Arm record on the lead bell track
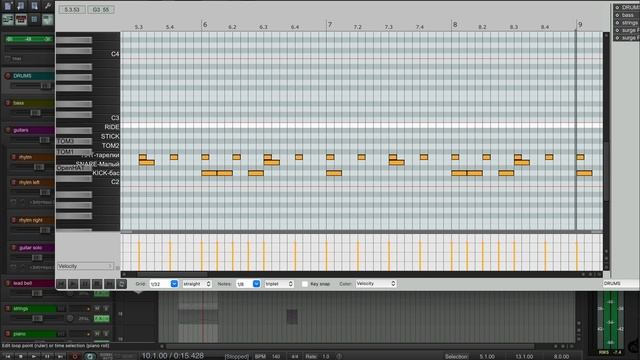Screen dimensions: 640x360 (x=7, y=283)
